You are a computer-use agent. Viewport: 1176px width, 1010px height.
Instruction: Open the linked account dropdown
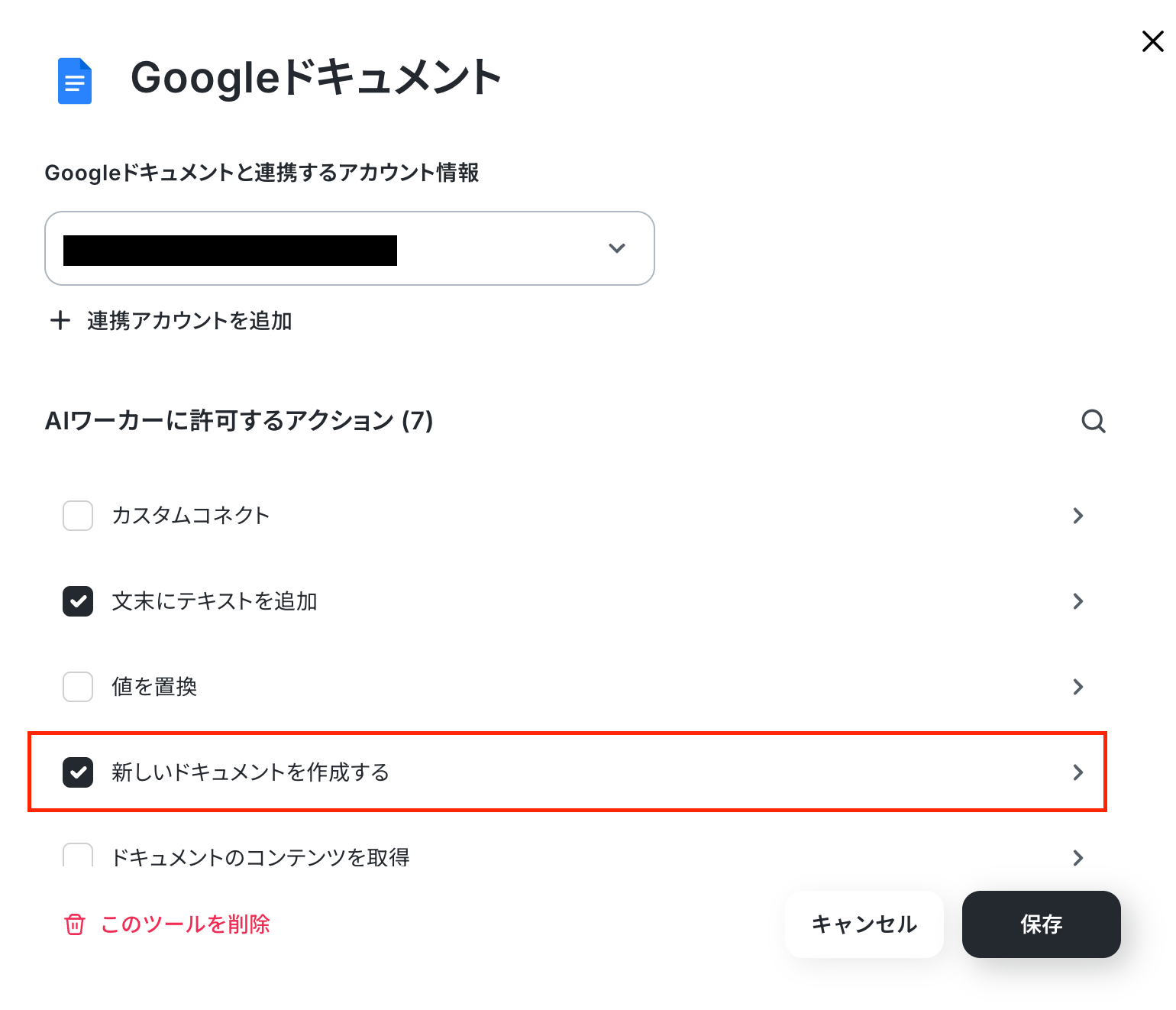click(x=350, y=248)
